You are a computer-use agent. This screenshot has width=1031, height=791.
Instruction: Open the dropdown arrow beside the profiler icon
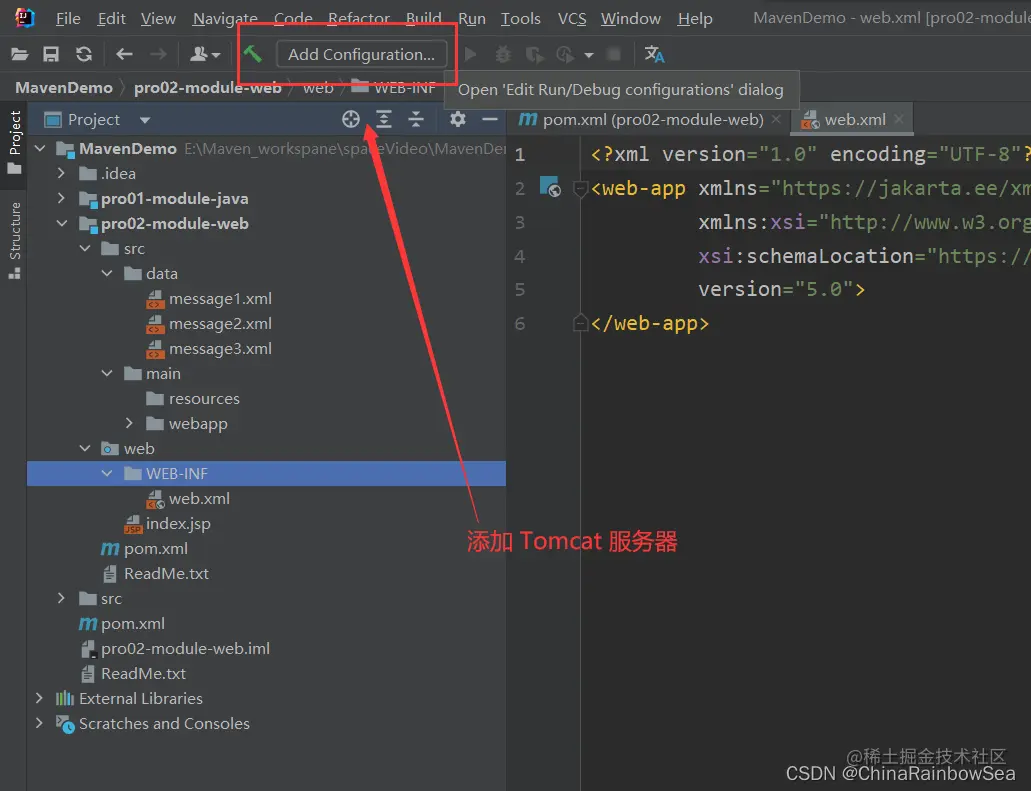589,55
